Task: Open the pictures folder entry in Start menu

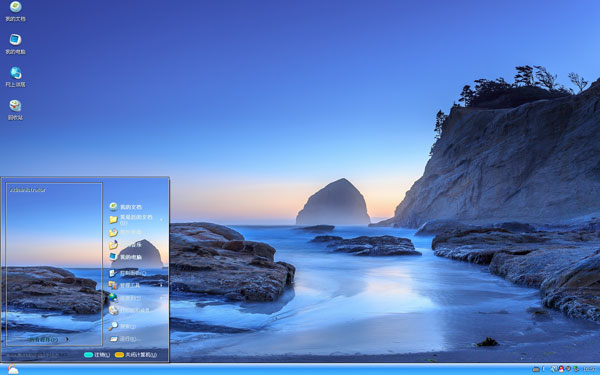Action: pos(126,232)
